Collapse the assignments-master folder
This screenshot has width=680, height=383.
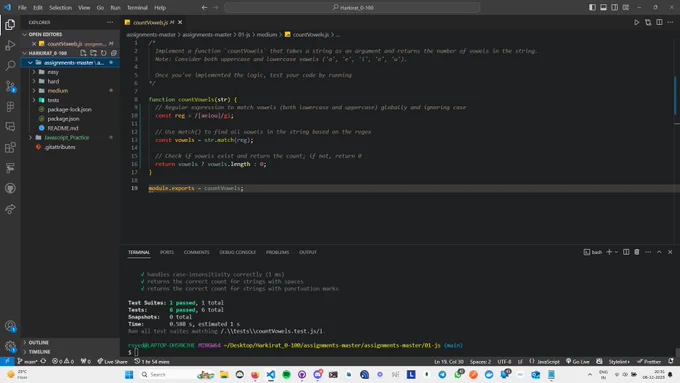70,62
